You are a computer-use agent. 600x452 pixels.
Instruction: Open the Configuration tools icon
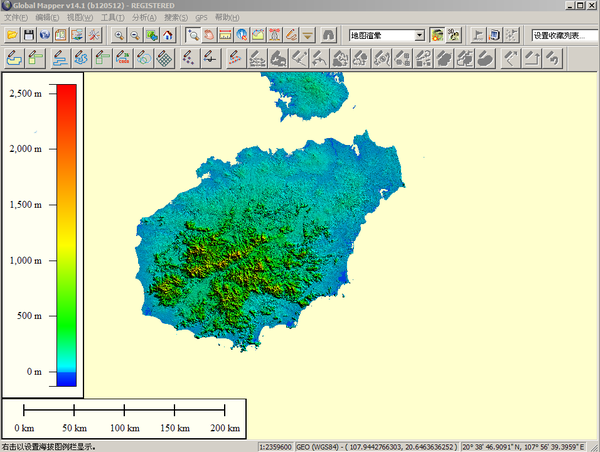(94, 35)
